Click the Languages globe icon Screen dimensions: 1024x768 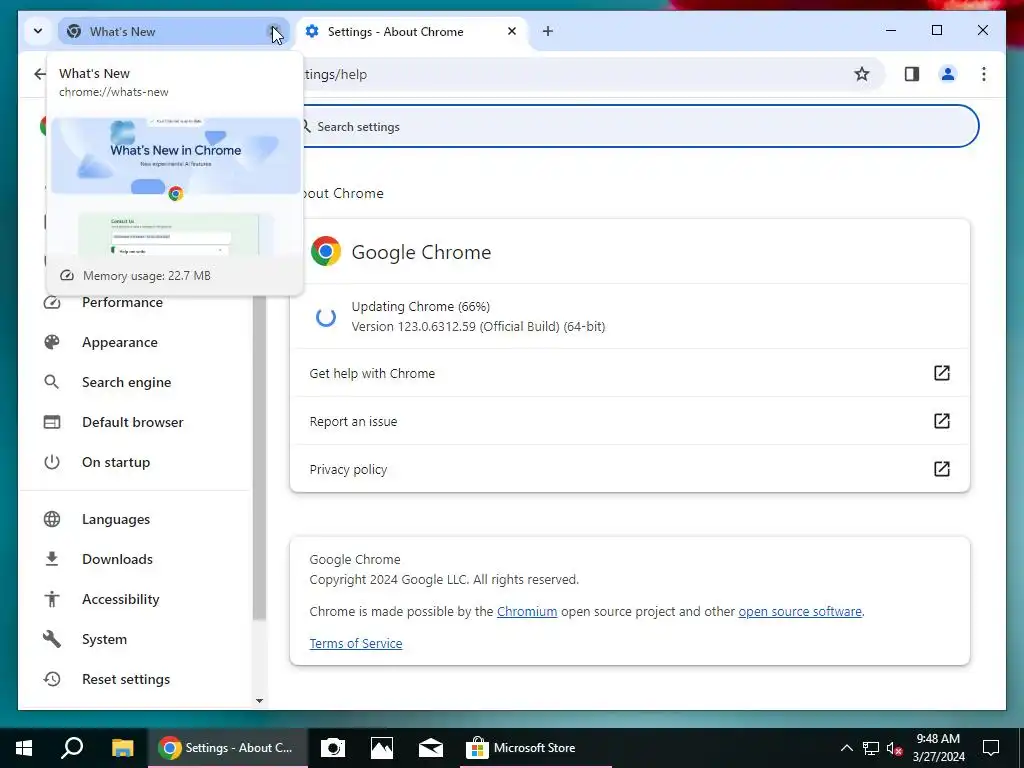pos(52,519)
